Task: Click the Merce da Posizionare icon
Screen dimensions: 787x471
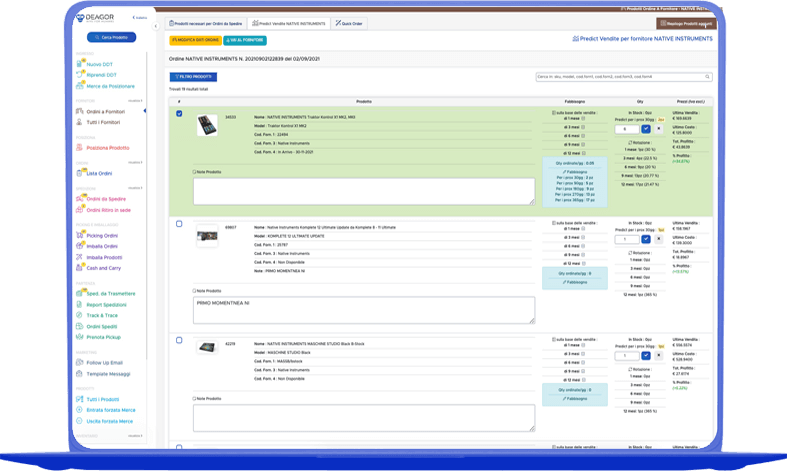Action: (79, 86)
